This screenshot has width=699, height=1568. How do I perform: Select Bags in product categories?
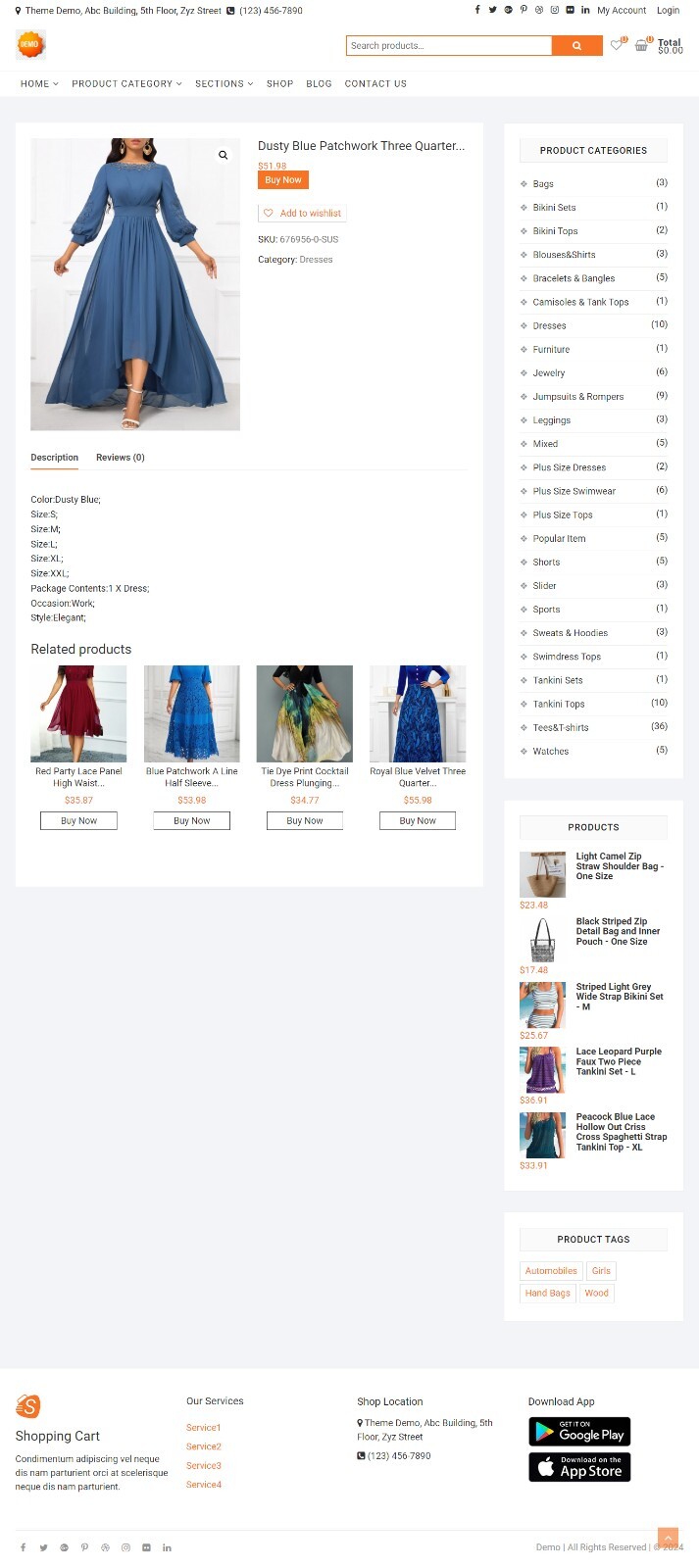tap(543, 183)
